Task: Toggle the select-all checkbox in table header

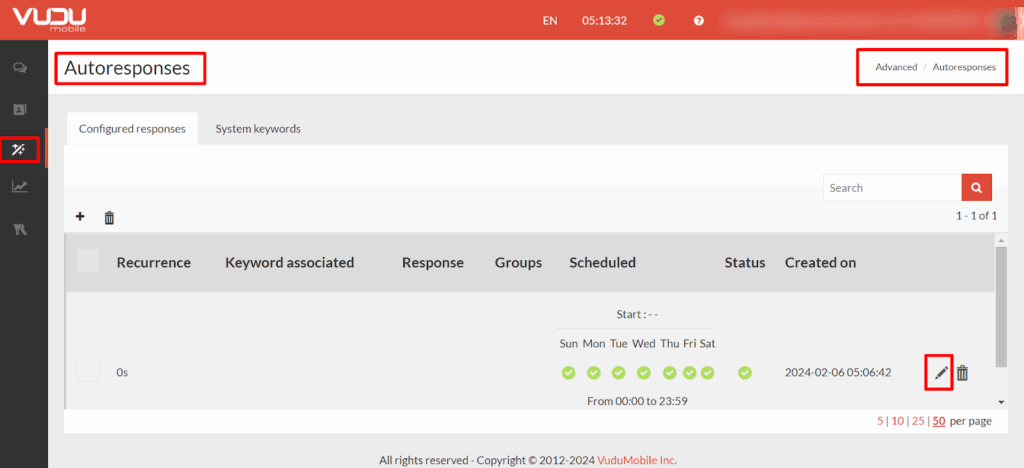Action: [88, 261]
